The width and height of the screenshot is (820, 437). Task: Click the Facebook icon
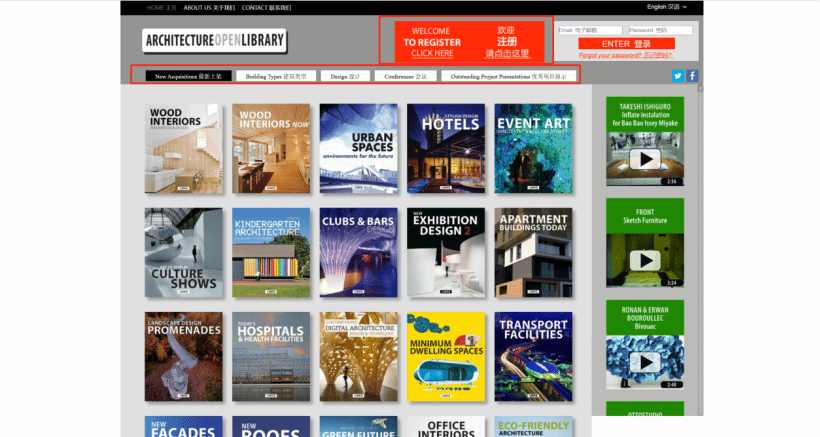(x=692, y=76)
